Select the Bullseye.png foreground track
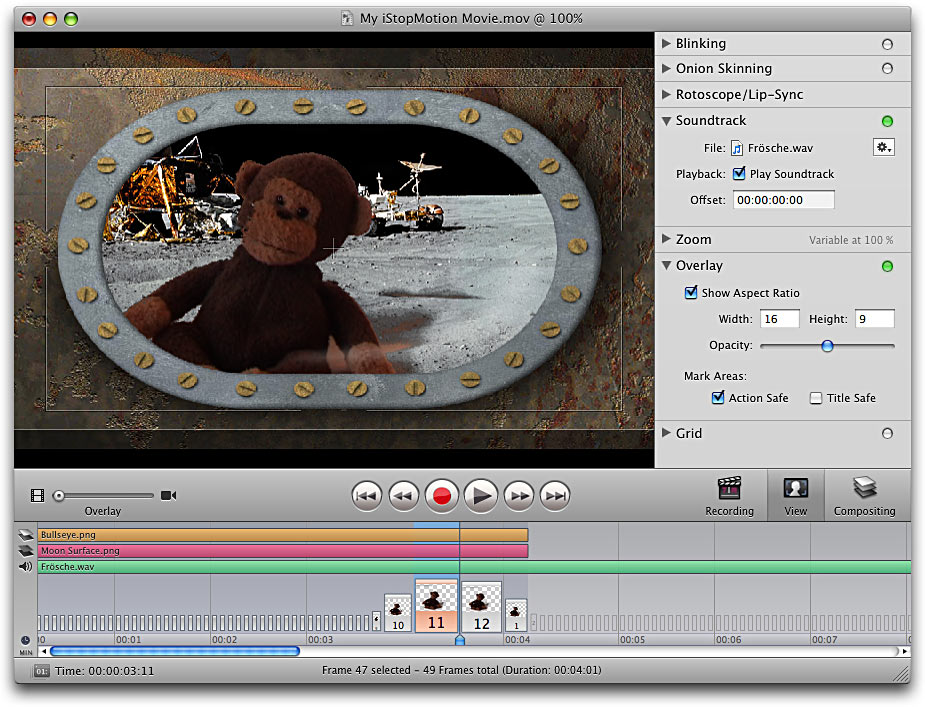 click(283, 535)
